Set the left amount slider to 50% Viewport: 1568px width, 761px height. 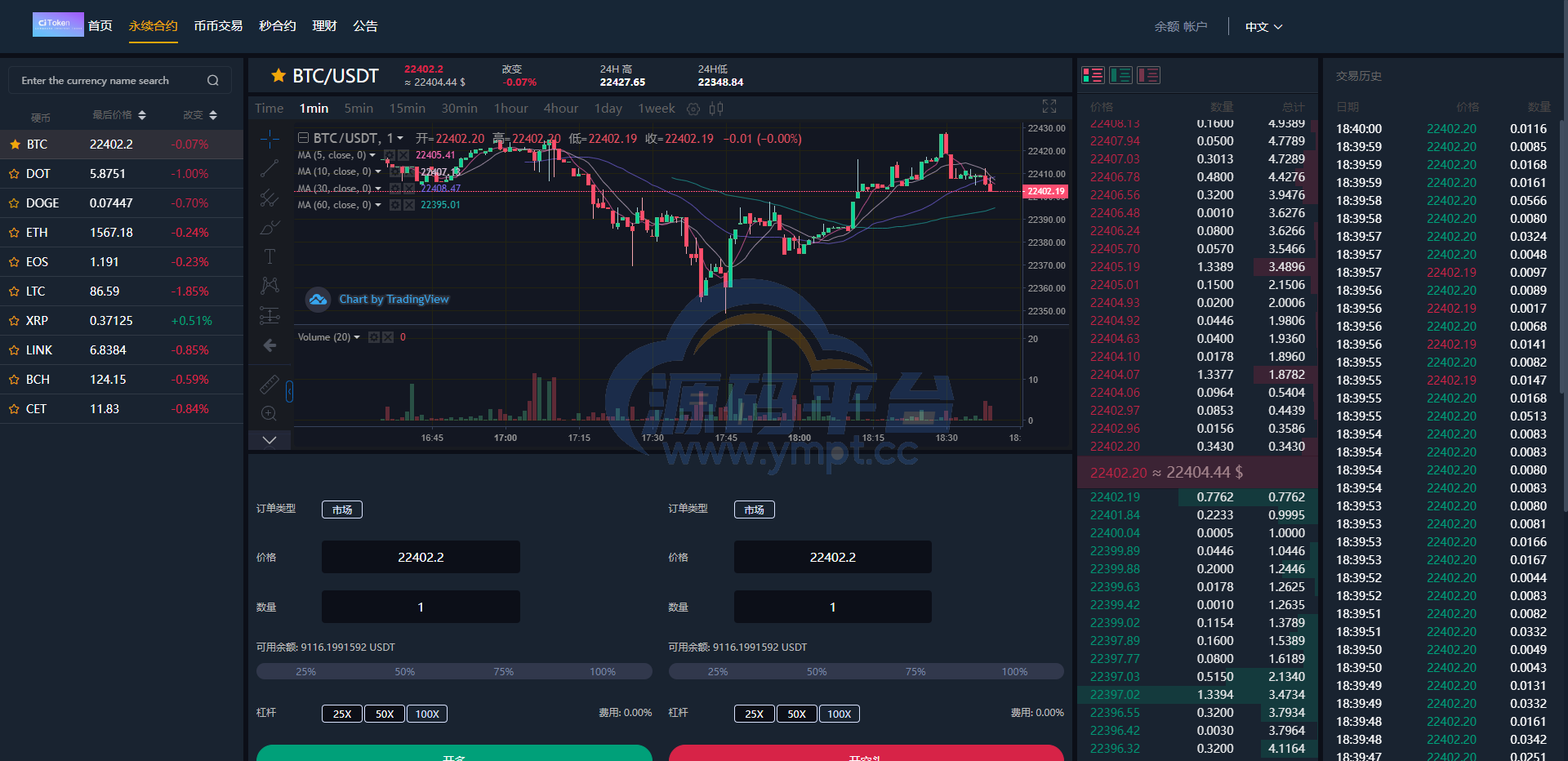(x=405, y=672)
